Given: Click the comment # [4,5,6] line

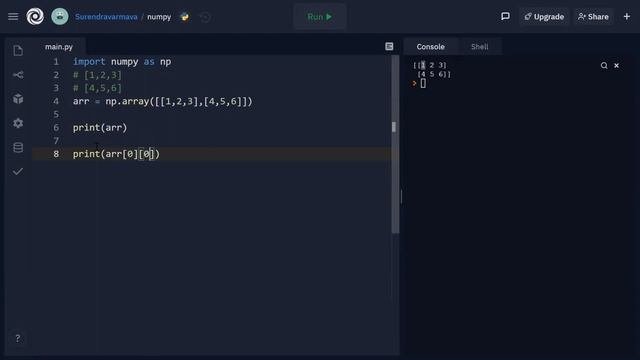Looking at the screenshot, I should 97,88.
